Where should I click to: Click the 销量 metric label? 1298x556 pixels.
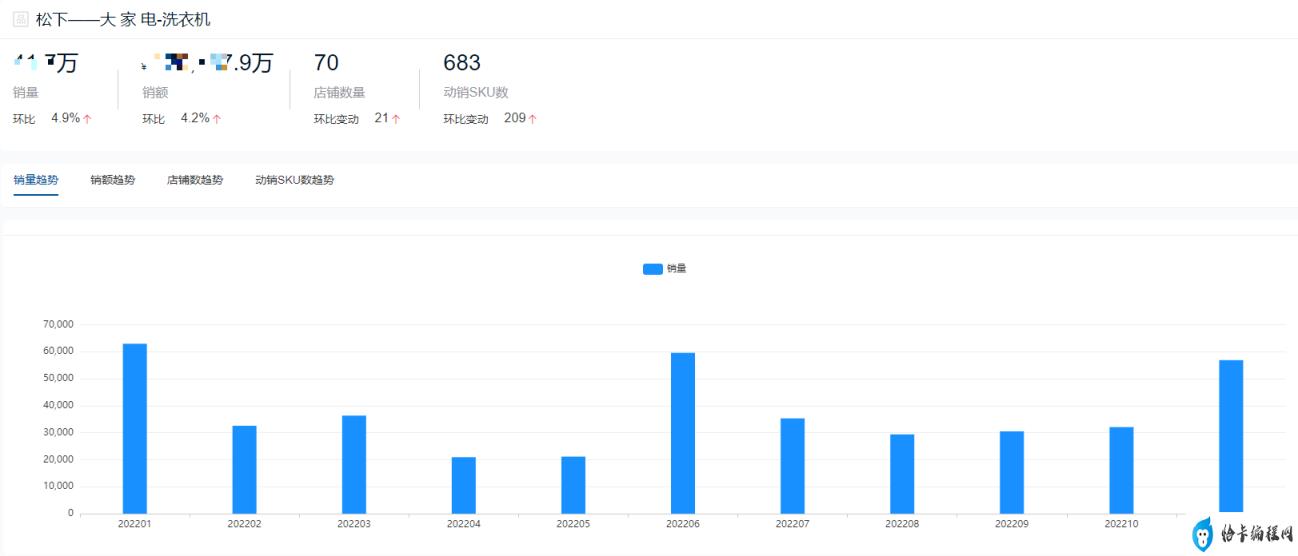[25, 93]
